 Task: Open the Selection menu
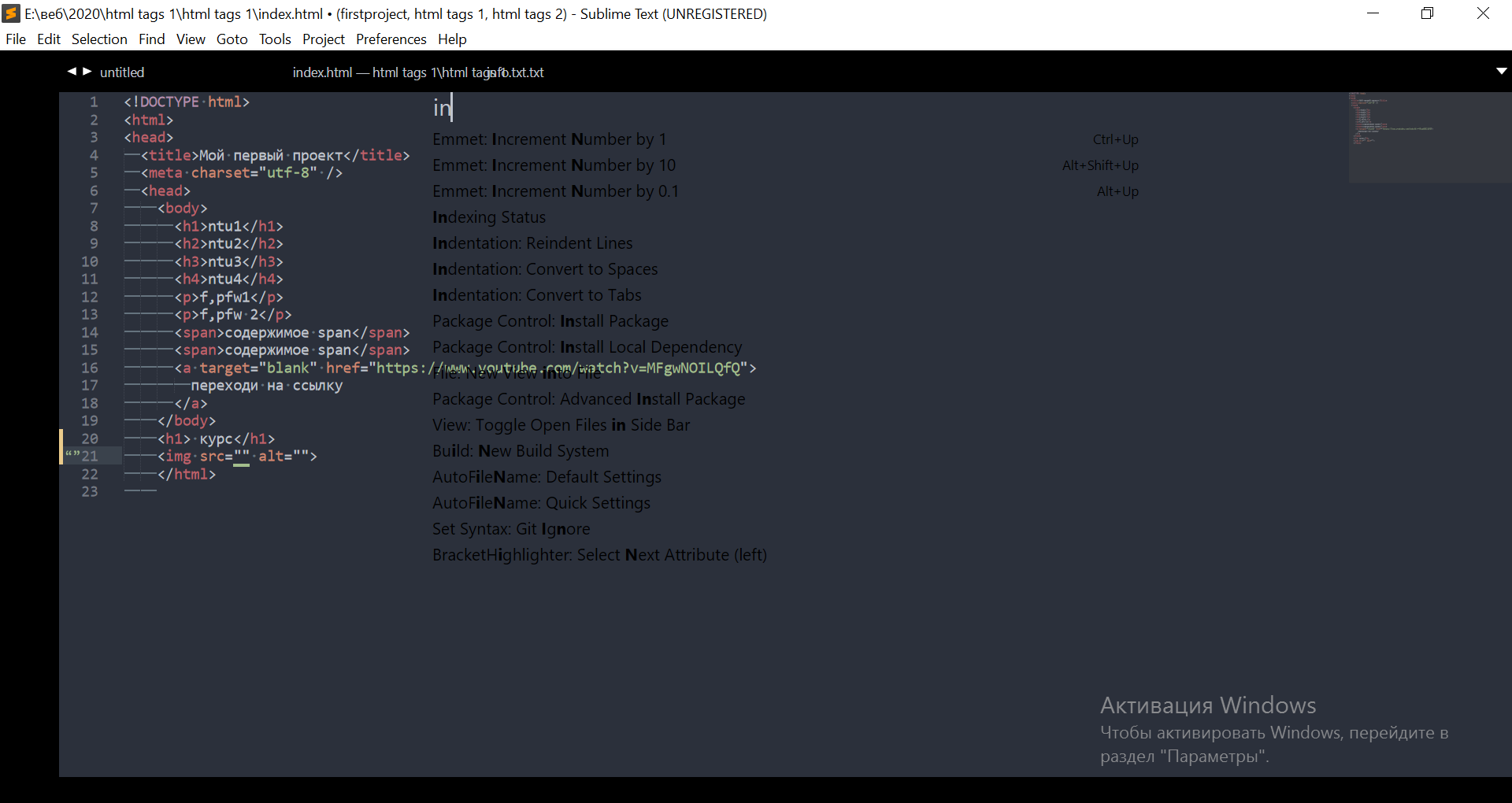tap(99, 39)
